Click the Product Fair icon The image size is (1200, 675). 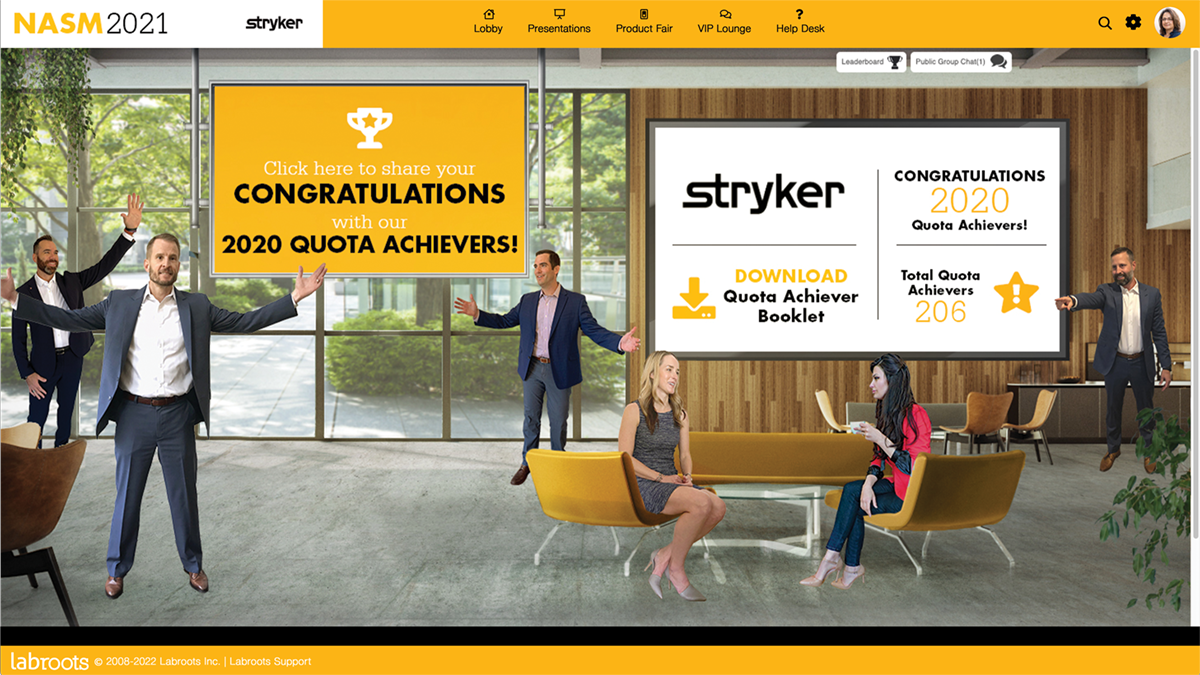pos(644,14)
